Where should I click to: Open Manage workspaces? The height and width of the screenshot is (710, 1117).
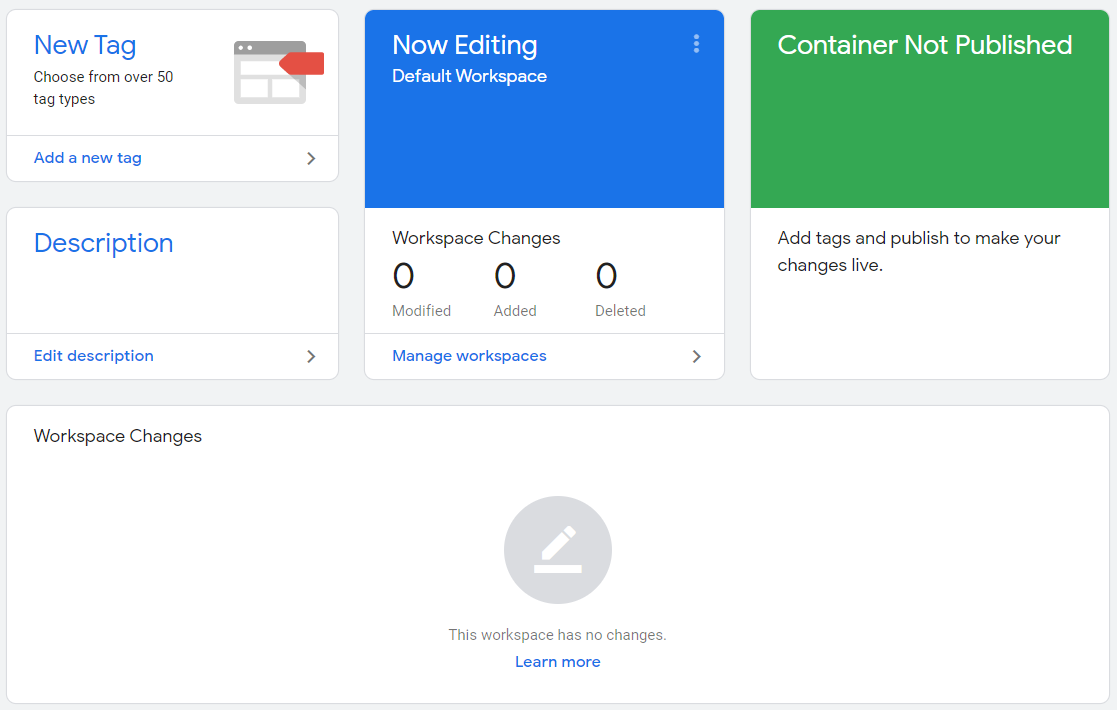tap(469, 355)
